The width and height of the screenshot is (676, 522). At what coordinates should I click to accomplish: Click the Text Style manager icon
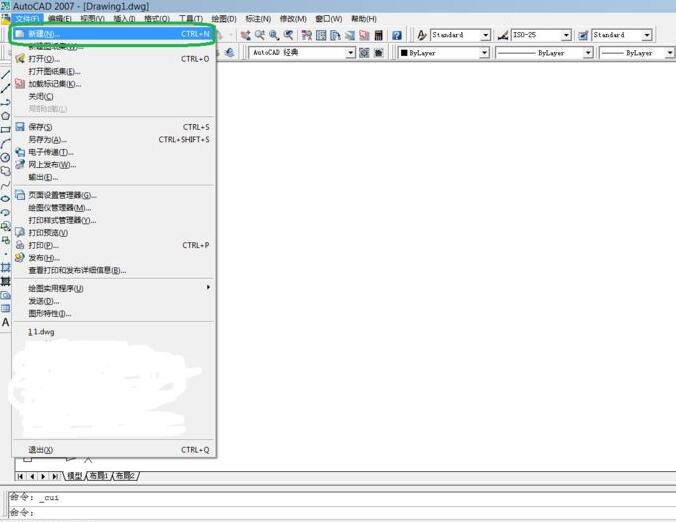pyautogui.click(x=422, y=35)
